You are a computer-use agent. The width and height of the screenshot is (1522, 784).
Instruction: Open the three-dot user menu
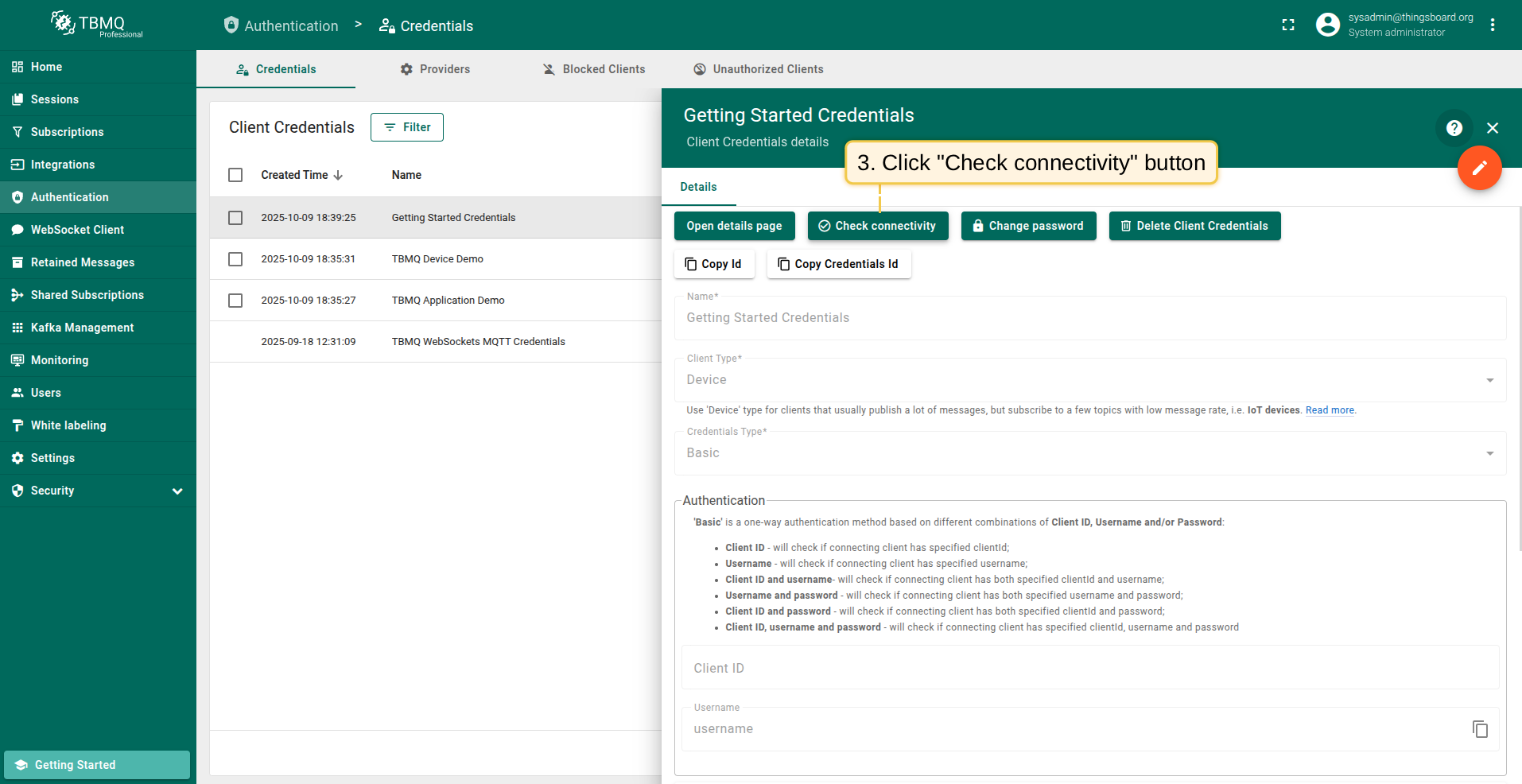(1493, 25)
